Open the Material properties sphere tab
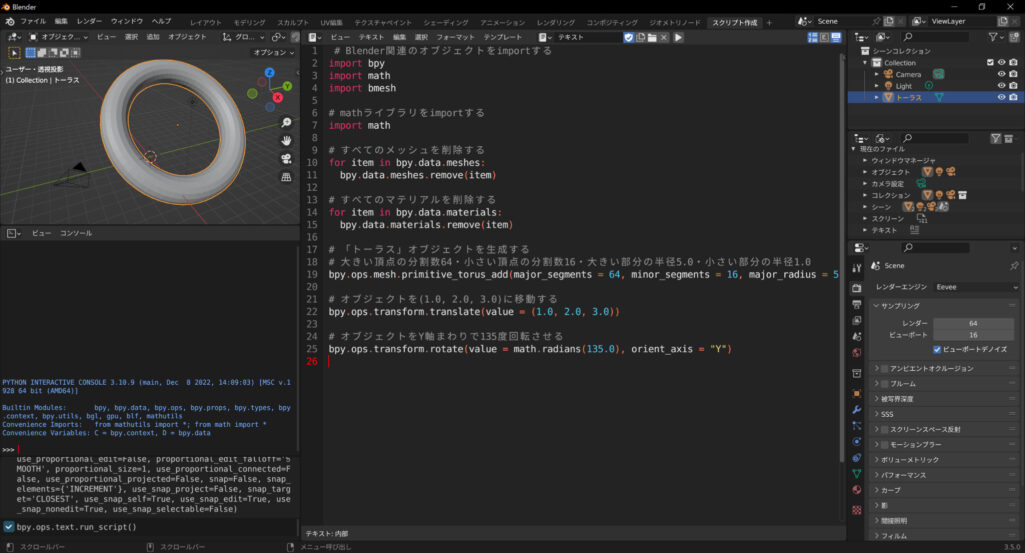1025x553 pixels. pyautogui.click(x=857, y=490)
